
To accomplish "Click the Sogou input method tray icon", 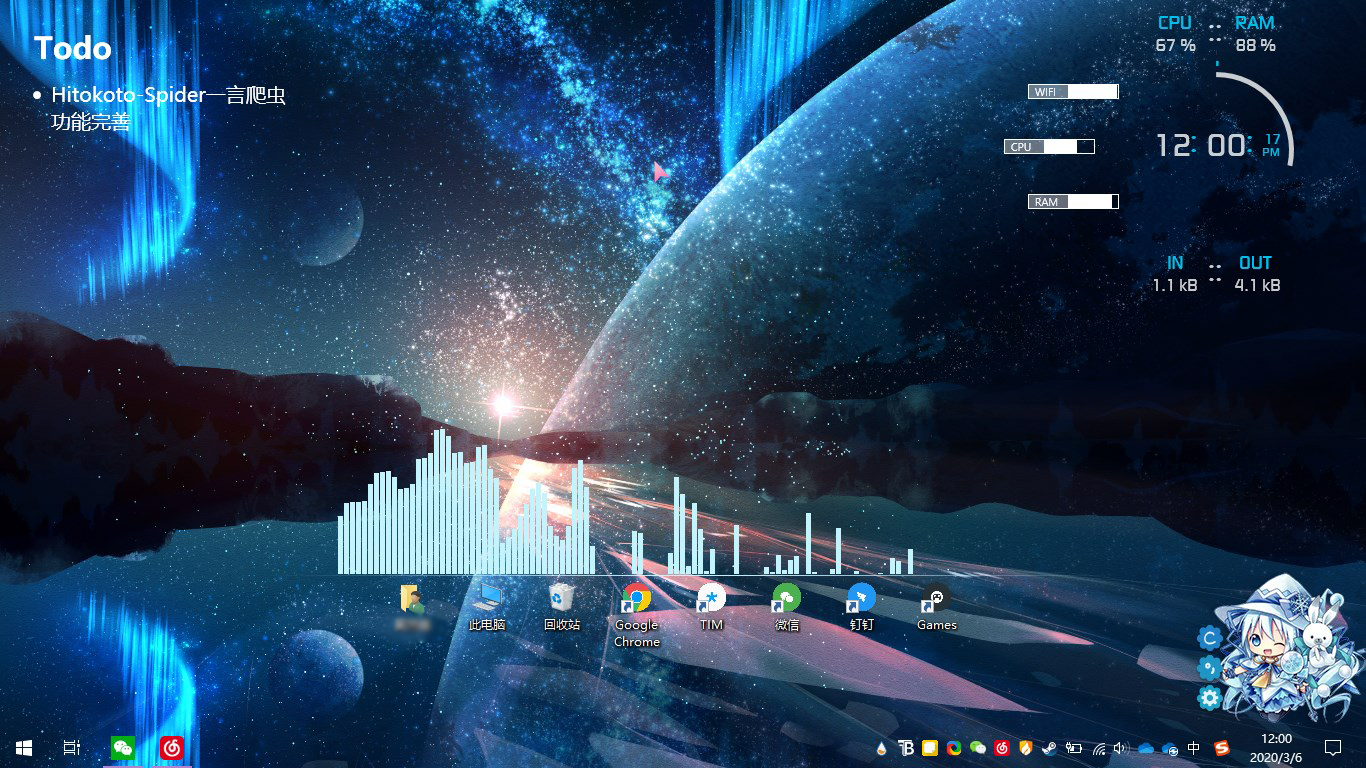I will (1222, 748).
